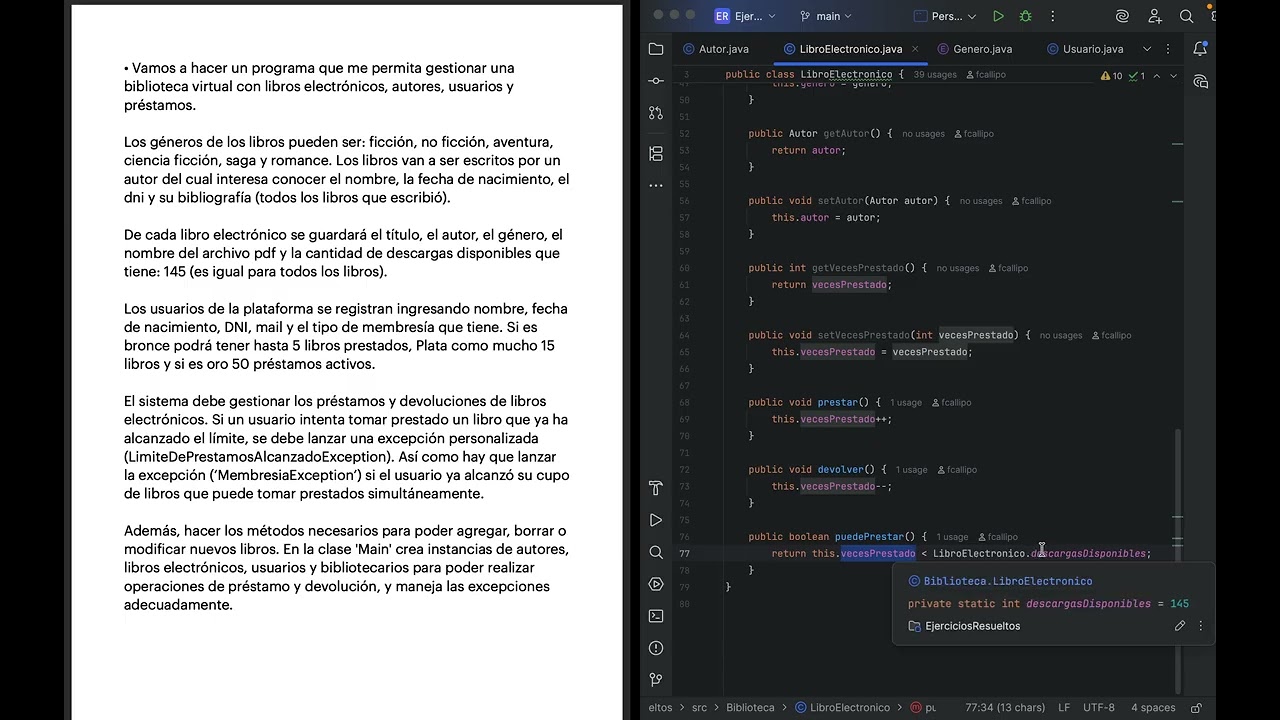The width and height of the screenshot is (1280, 720).
Task: Open the documentation popup more options dots
Action: coord(1201,626)
